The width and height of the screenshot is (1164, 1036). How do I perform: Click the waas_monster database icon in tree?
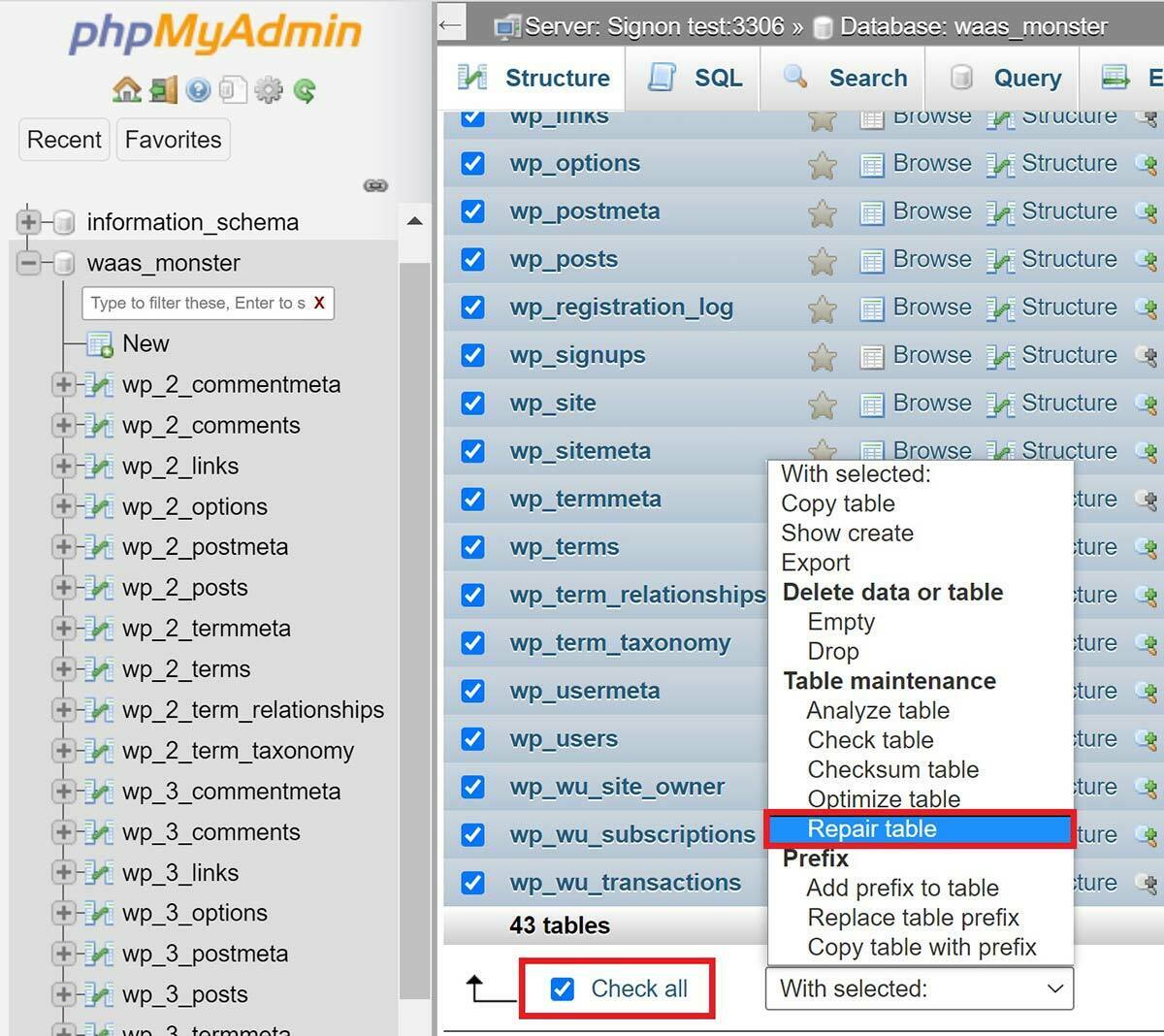[x=64, y=263]
